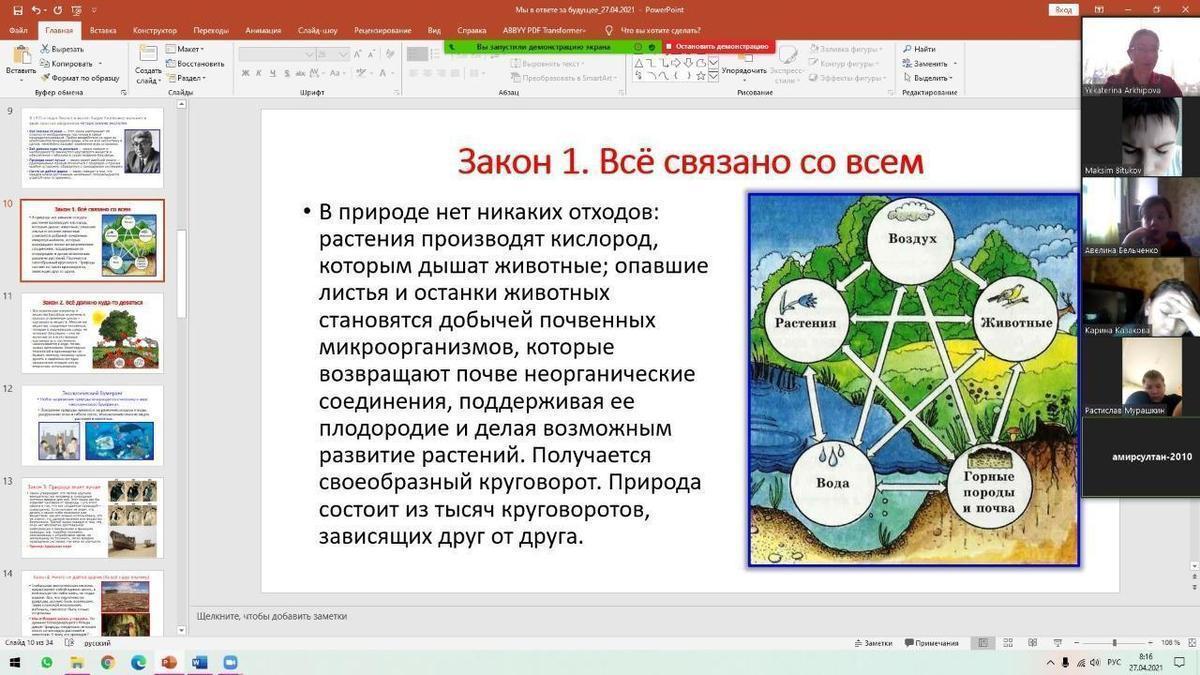Select slide 11 thumbnail in slide panel

point(92,332)
